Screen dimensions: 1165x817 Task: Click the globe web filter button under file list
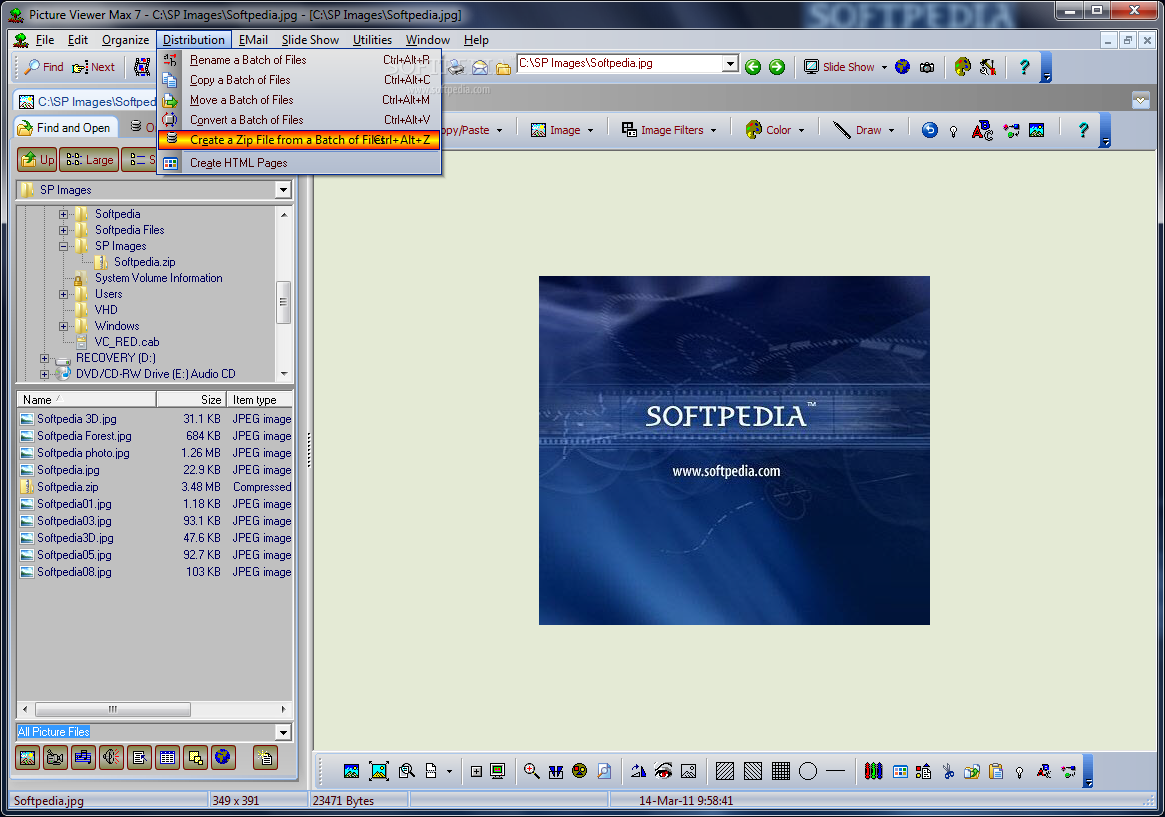[223, 758]
